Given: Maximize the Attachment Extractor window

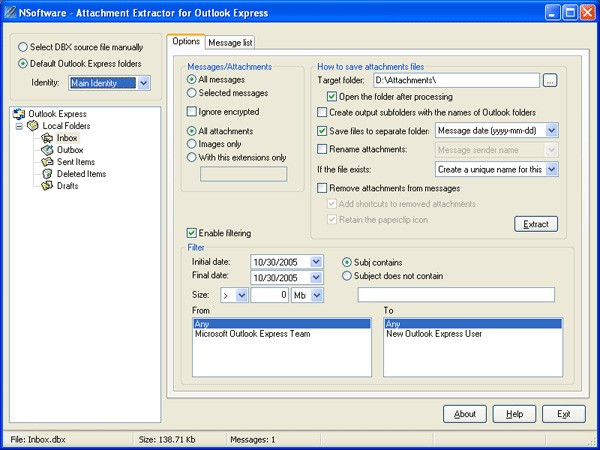Looking at the screenshot, I should [x=570, y=13].
